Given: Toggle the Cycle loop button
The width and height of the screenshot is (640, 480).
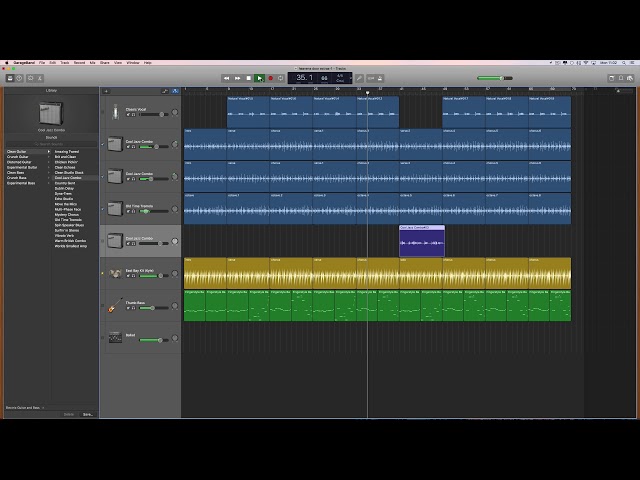Looking at the screenshot, I should 281,78.
